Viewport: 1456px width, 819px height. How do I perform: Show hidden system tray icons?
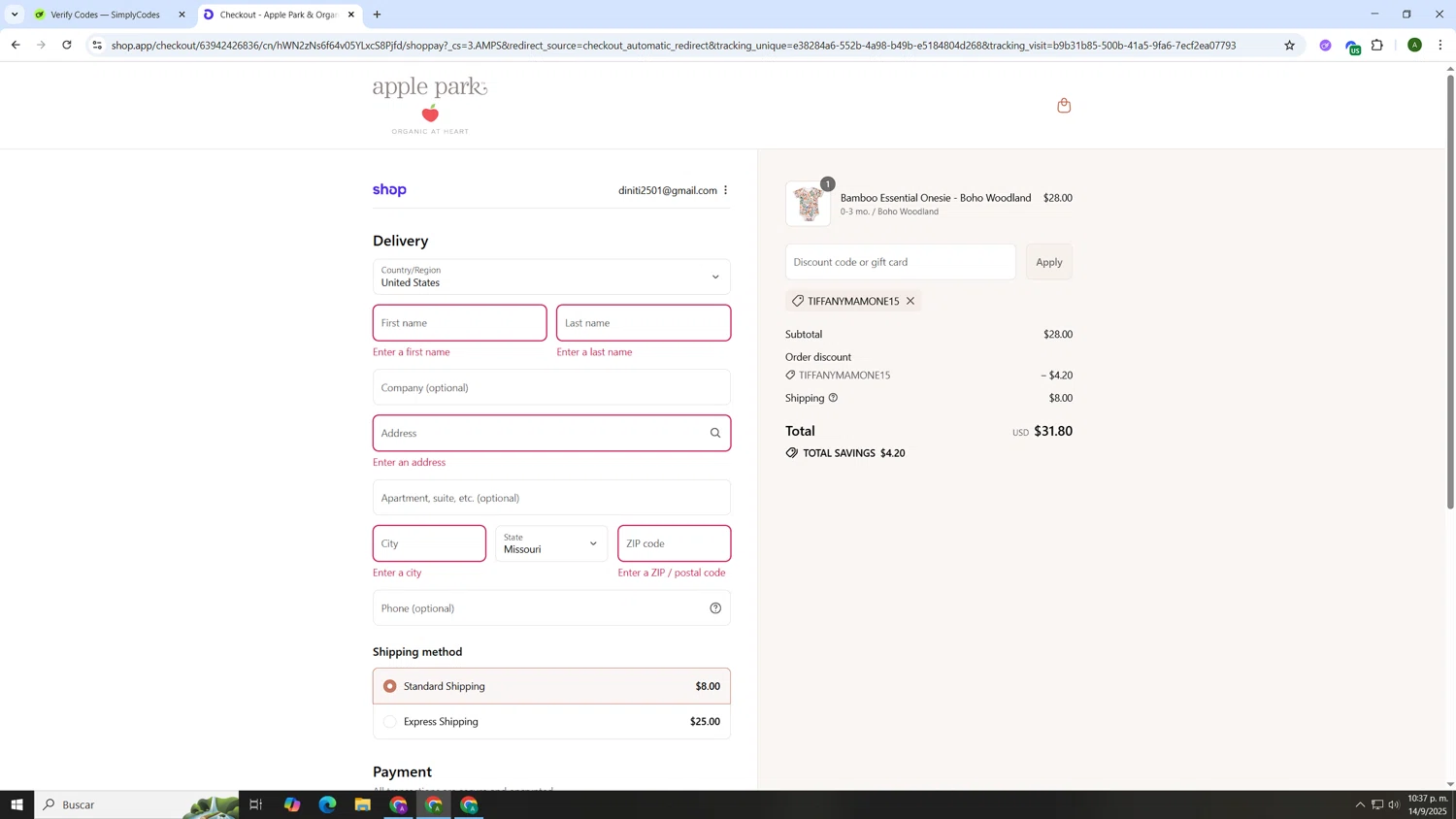click(1360, 804)
